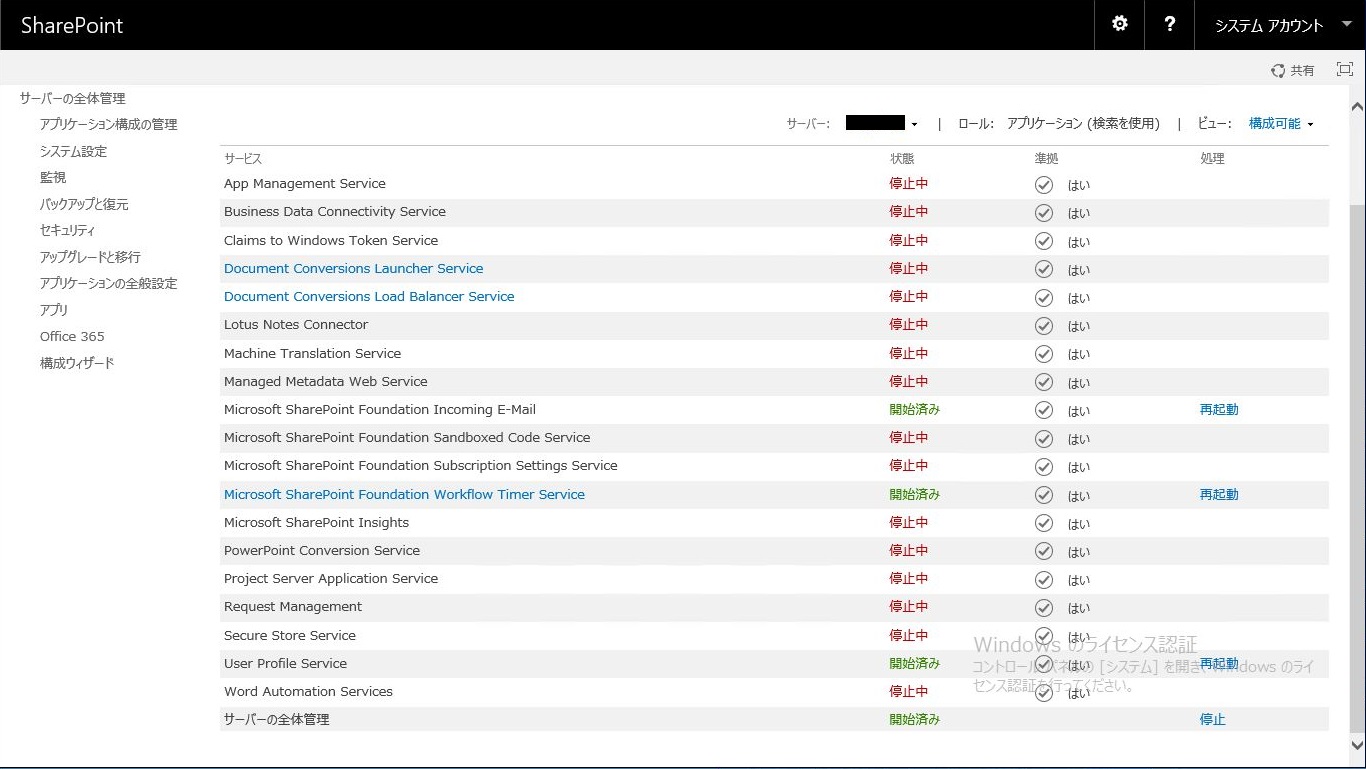Image resolution: width=1366 pixels, height=769 pixels.
Task: Toggle the focus on content icon
Action: coord(1345,69)
